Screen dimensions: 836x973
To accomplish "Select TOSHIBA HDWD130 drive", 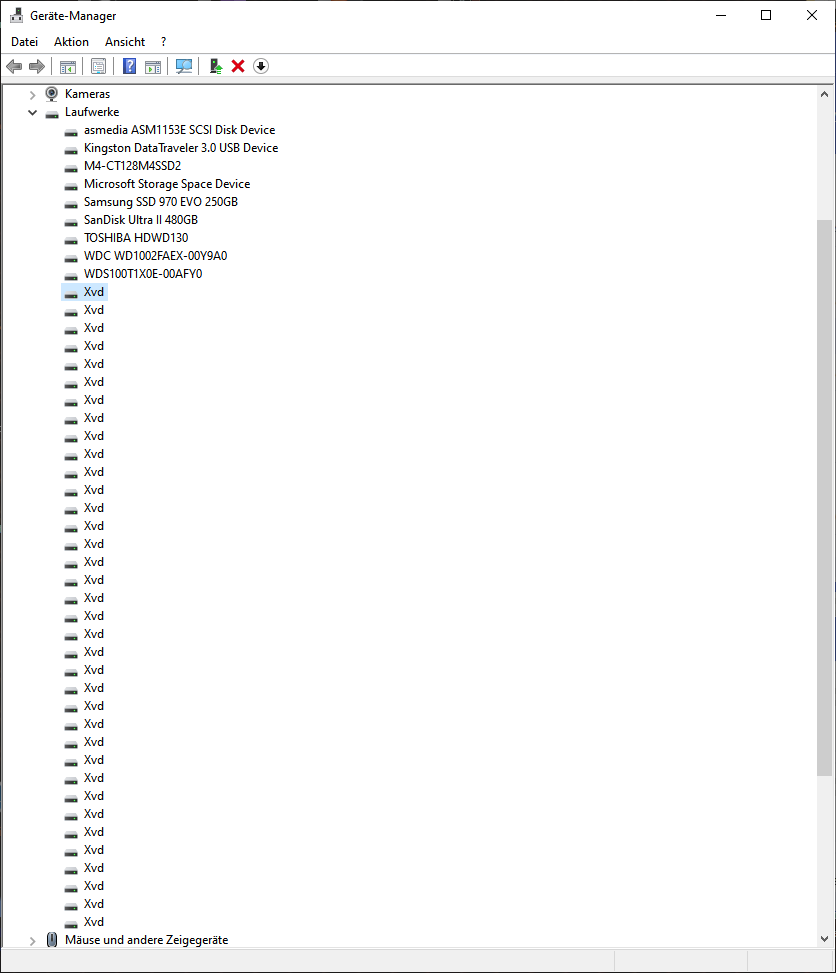I will point(136,238).
